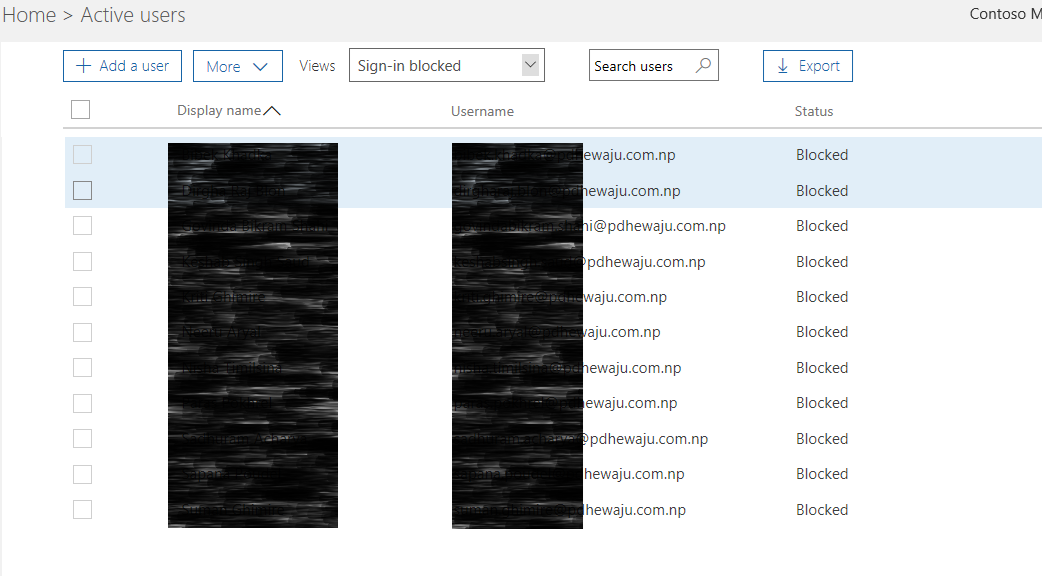Click the Export button

807,66
